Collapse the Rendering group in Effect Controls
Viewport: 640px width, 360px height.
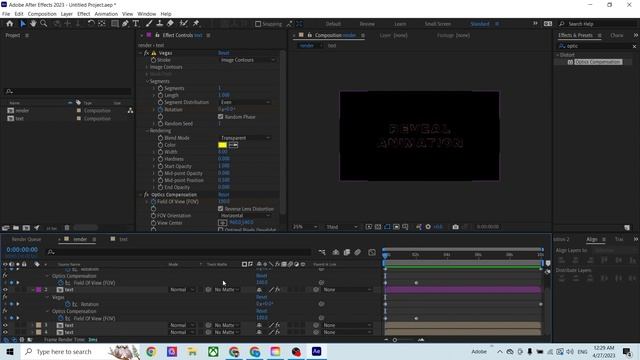[x=147, y=131]
